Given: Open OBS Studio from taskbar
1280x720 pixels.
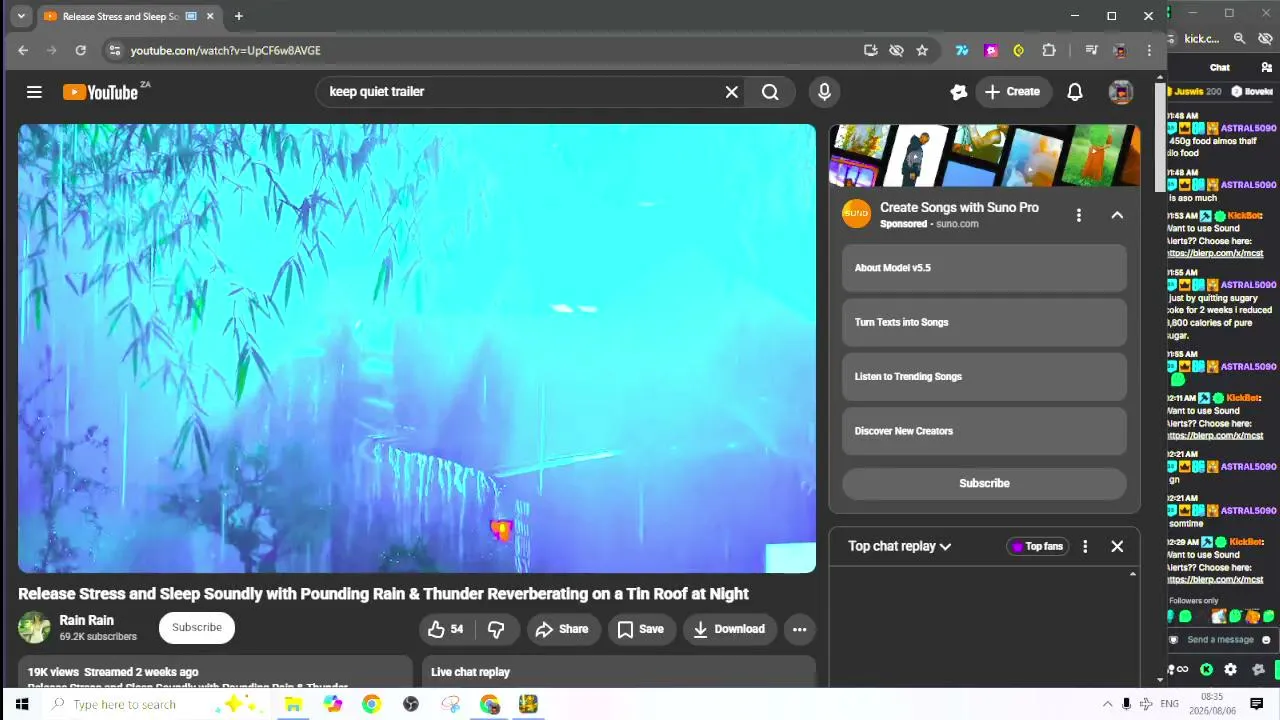Looking at the screenshot, I should tap(411, 704).
